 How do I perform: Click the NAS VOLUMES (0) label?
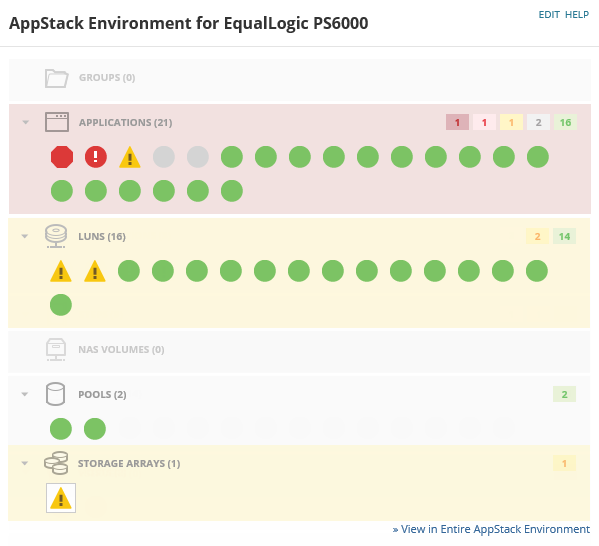121,350
